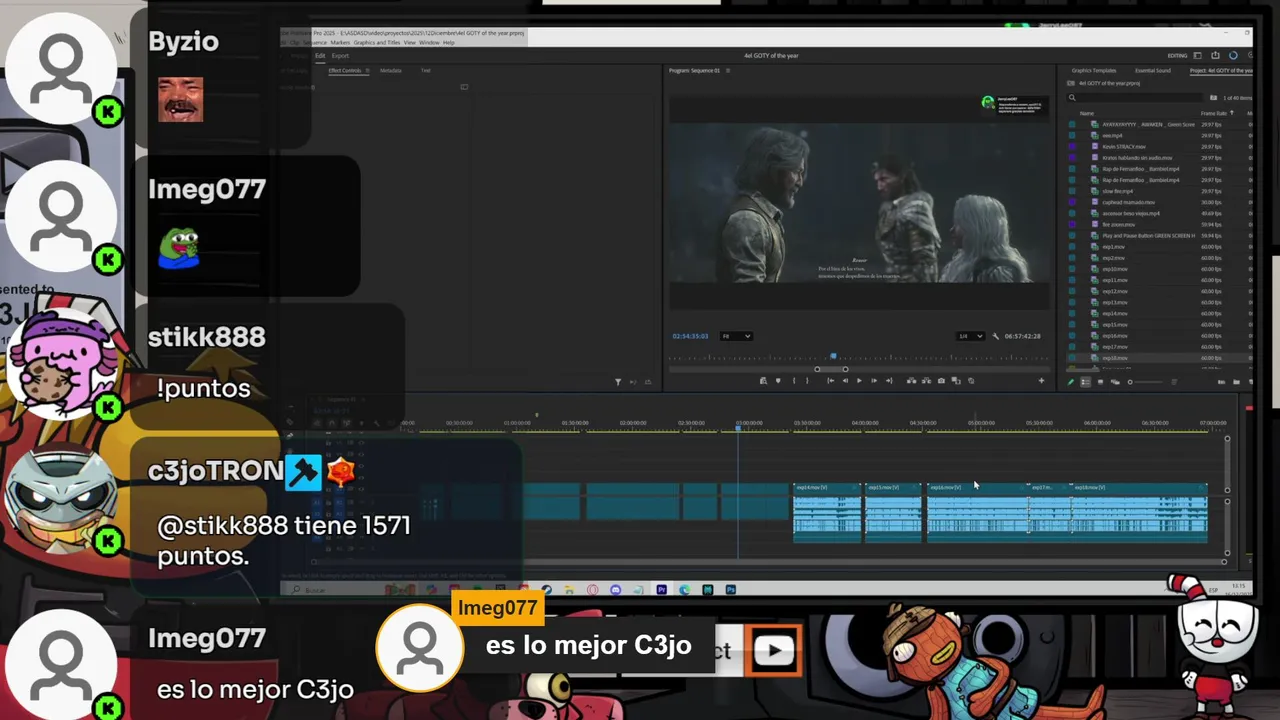Switch Project panel to List View
The width and height of the screenshot is (1280, 720).
(x=1085, y=382)
